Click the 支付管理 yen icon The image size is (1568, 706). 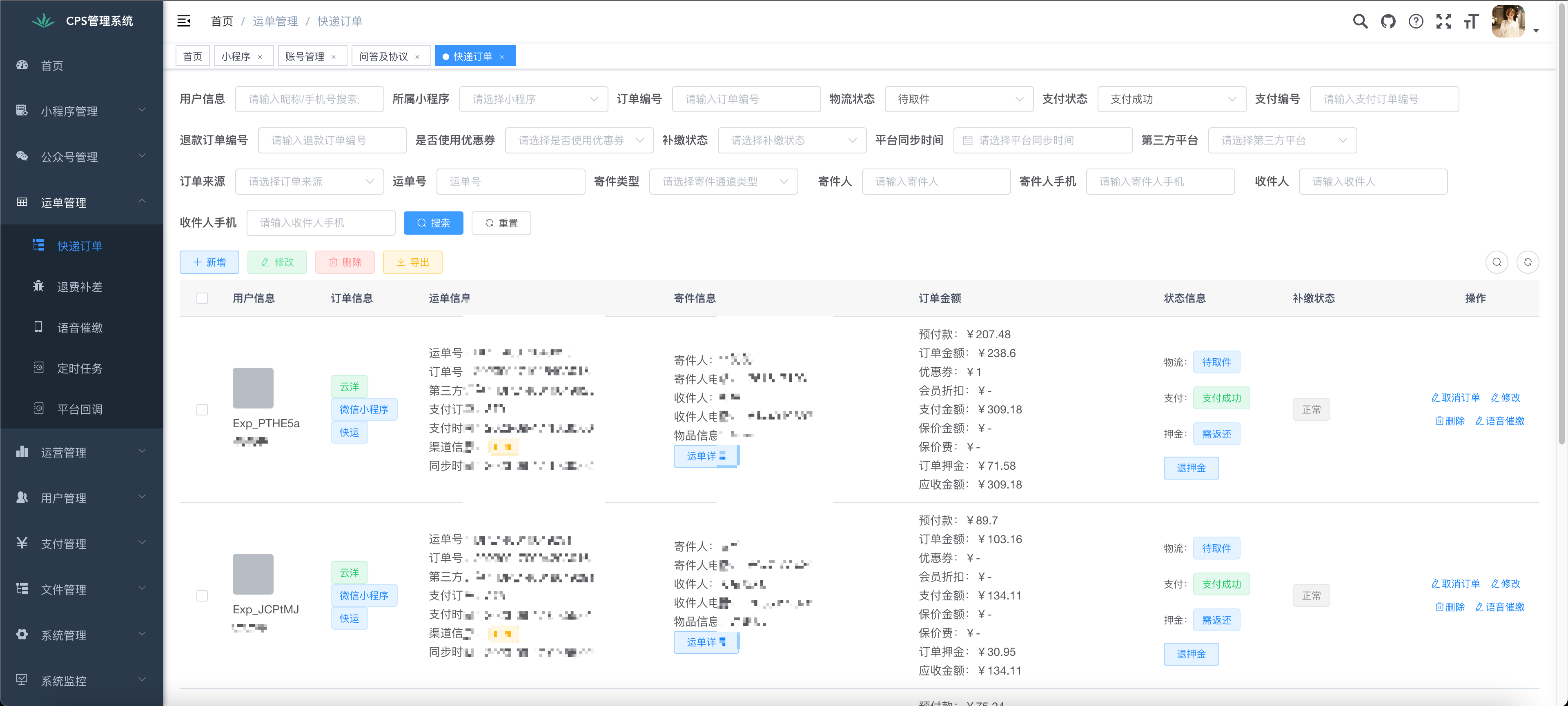[x=22, y=543]
